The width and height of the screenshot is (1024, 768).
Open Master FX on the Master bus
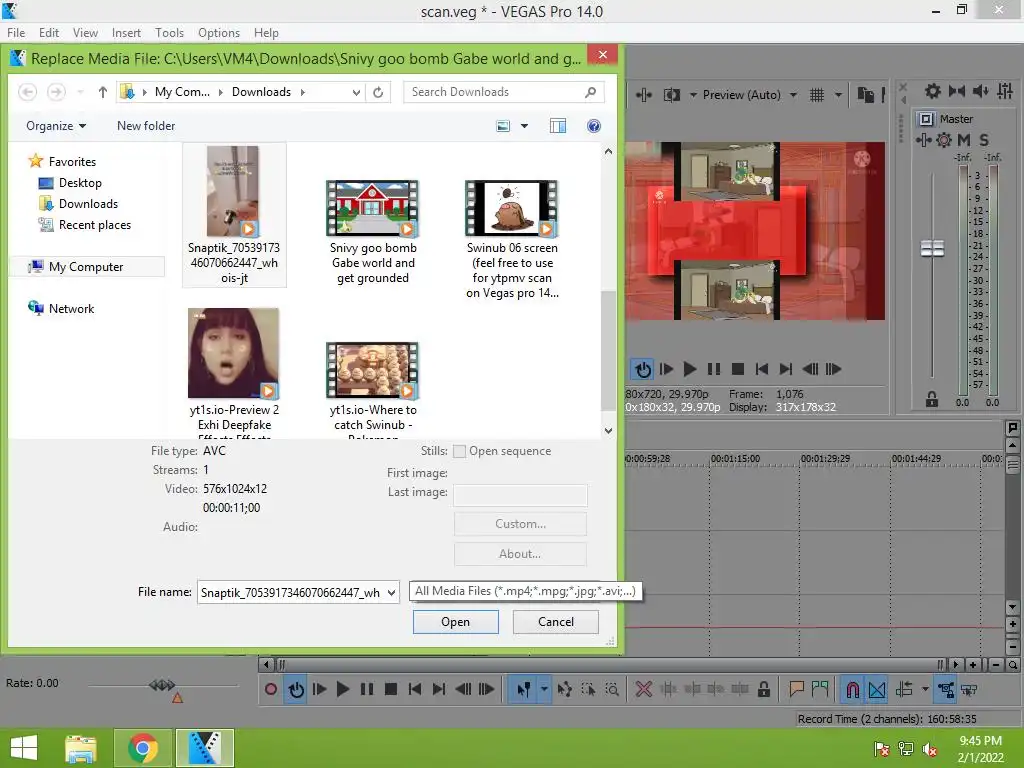[923, 140]
